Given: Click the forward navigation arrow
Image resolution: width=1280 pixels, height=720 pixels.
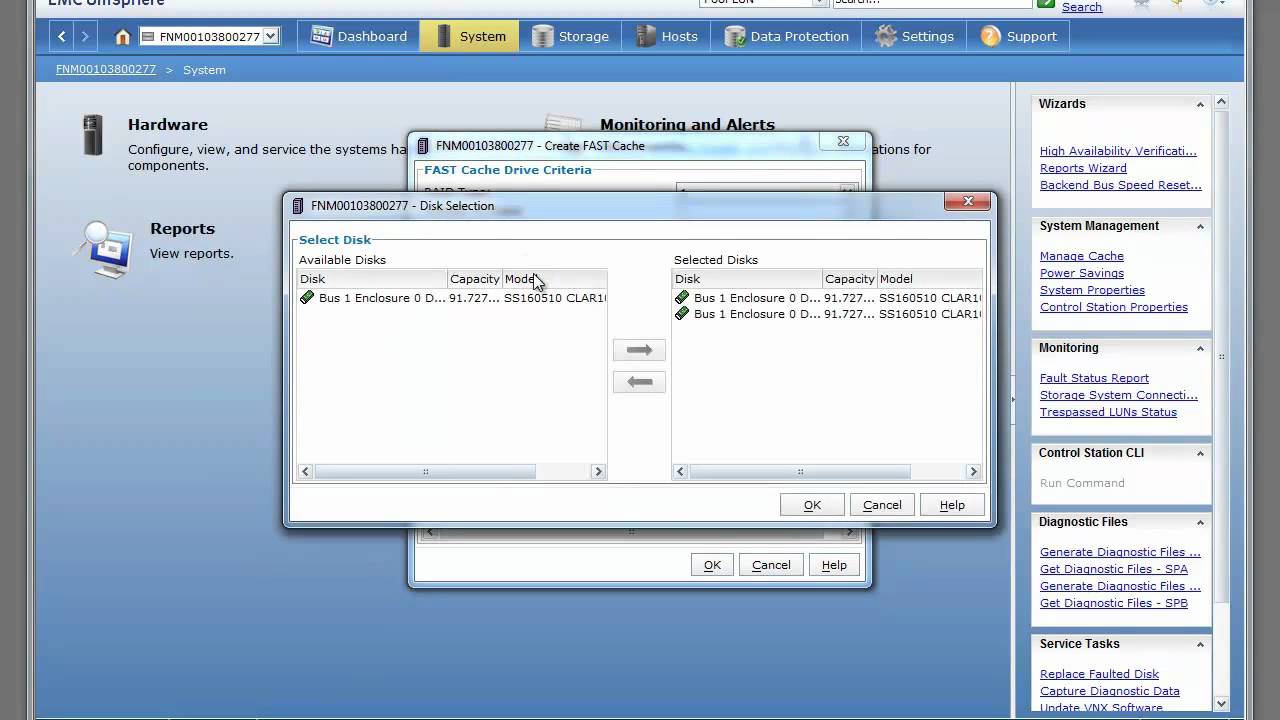Looking at the screenshot, I should 85,36.
